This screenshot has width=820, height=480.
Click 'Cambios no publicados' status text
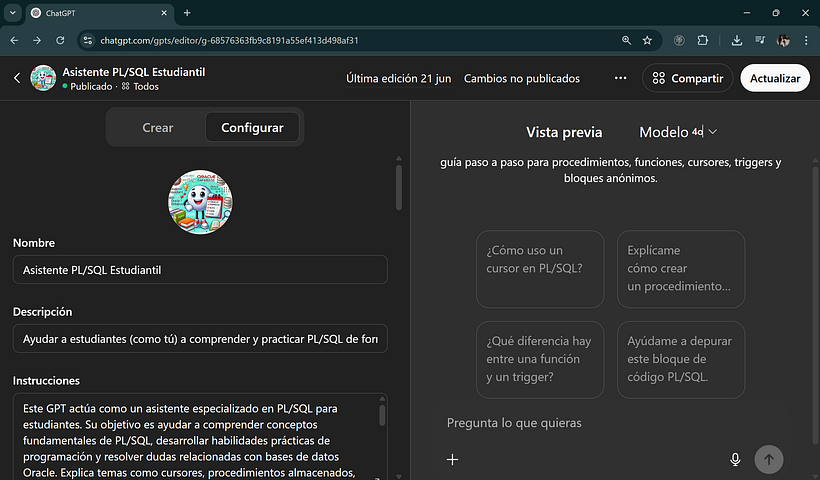click(522, 78)
